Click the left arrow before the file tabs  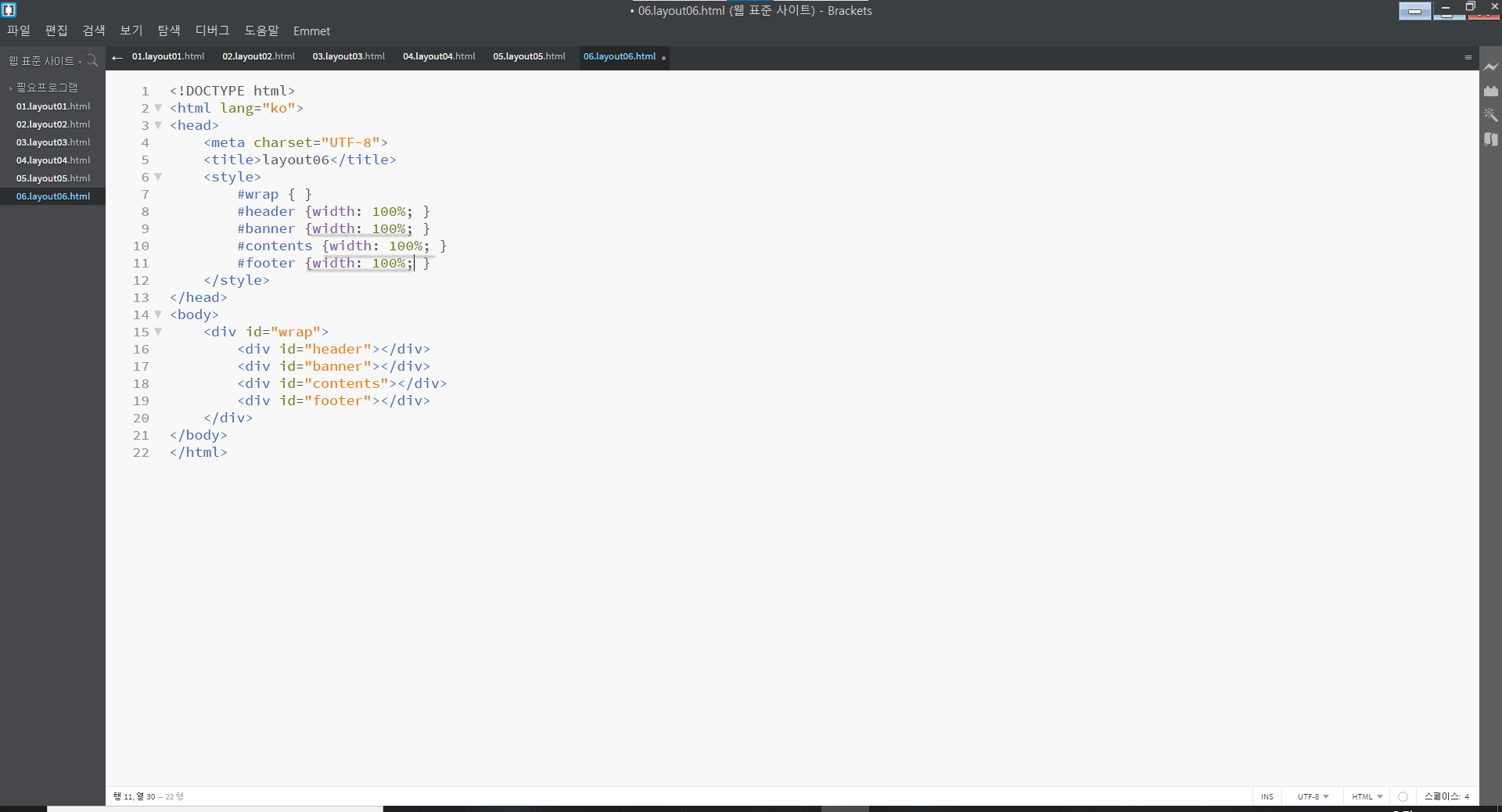(x=117, y=57)
